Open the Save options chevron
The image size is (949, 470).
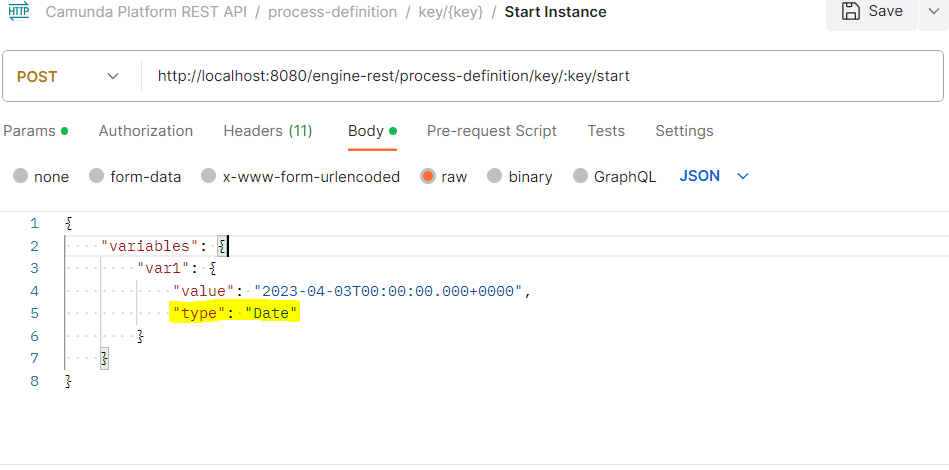click(x=933, y=11)
